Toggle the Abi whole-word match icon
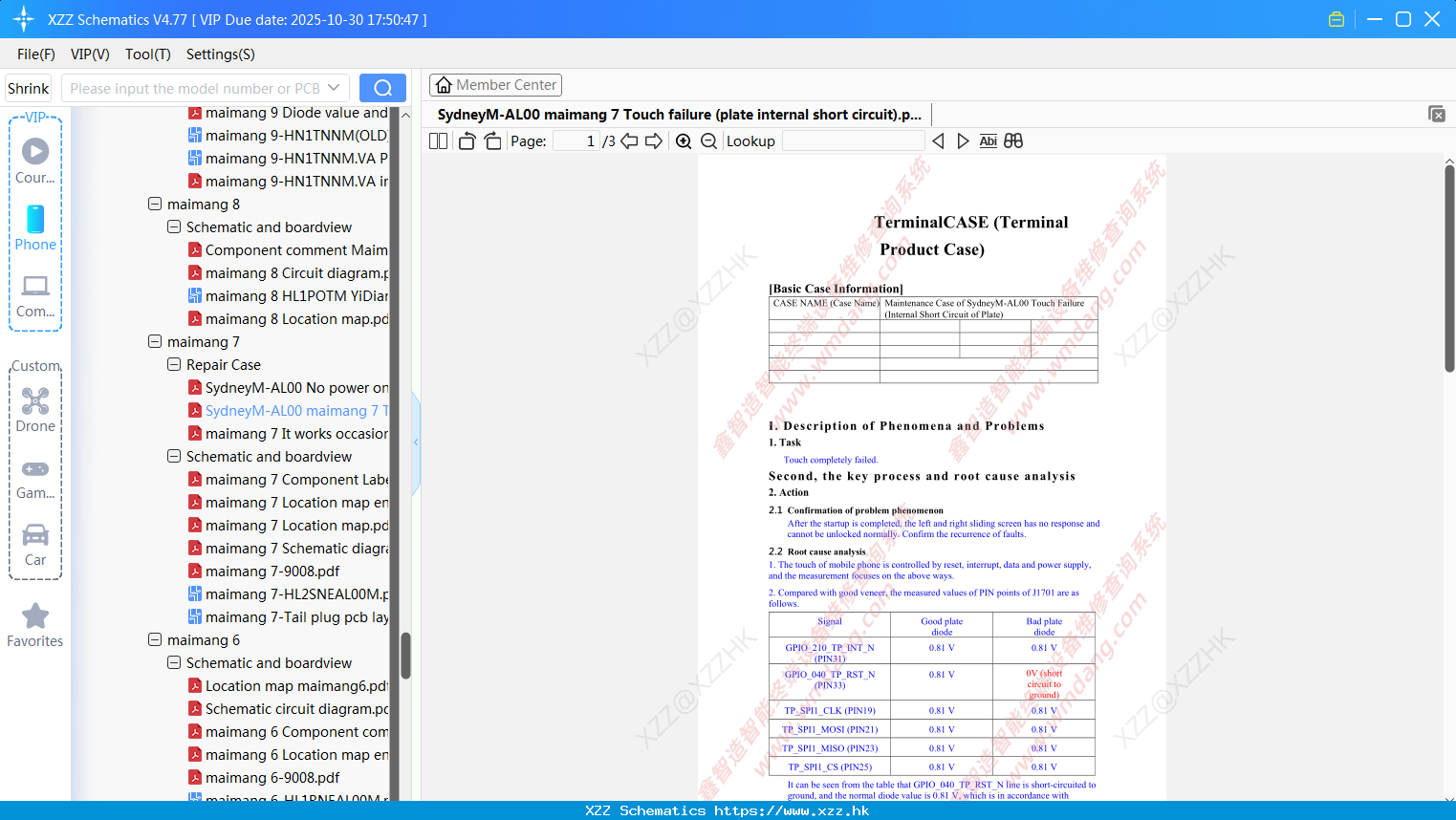Screen dimensions: 1456x820 [x=988, y=141]
